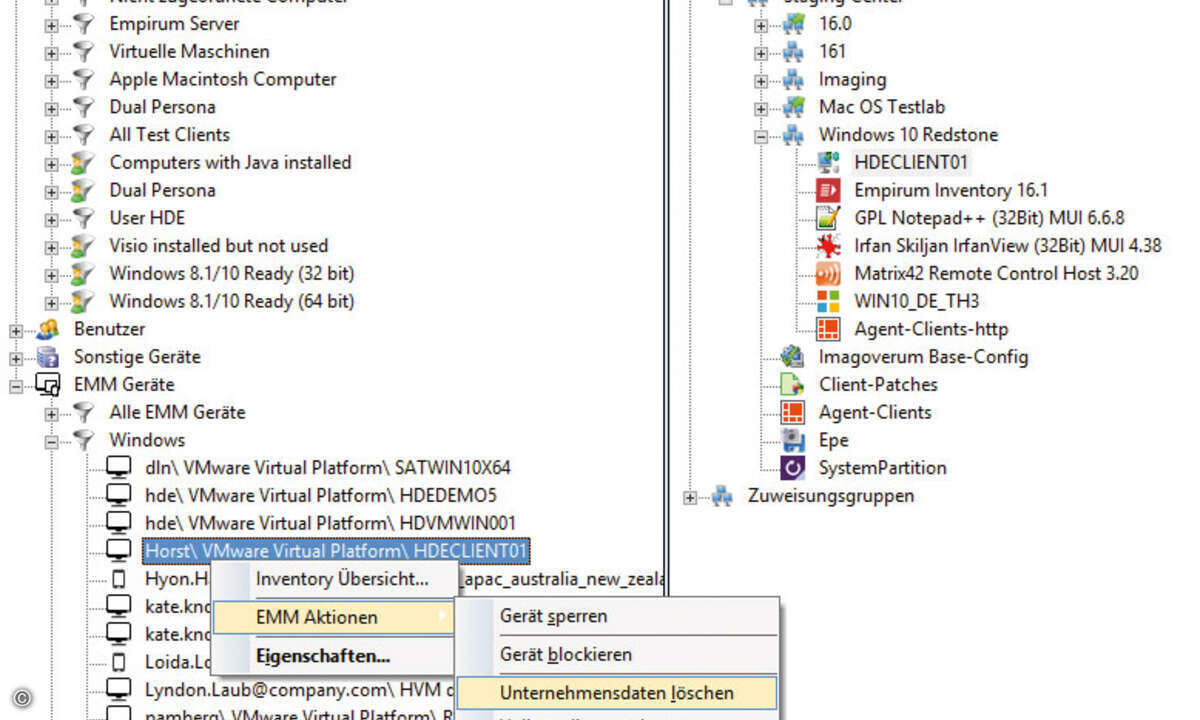Expand the 161 staging group
This screenshot has width=1200, height=720.
[x=762, y=52]
